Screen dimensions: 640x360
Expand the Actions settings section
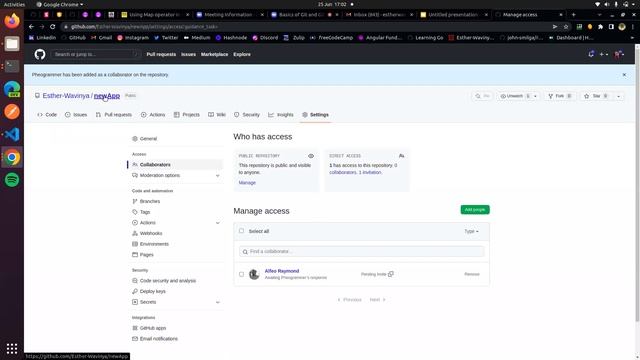[x=218, y=223]
